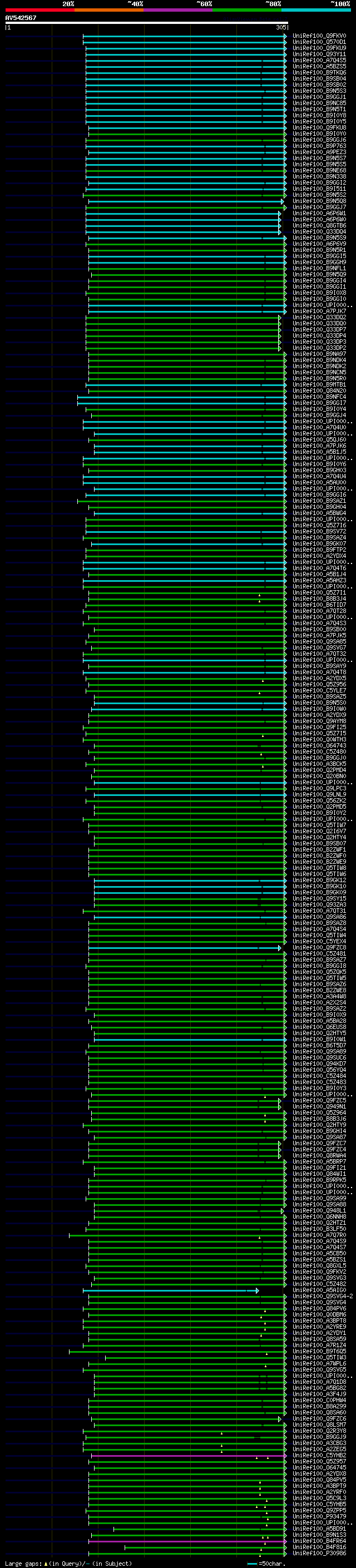Viewport: 356px width, 1568px height.
Task: Select the UniRef100_Q0WTH3 entry
Action: click(319, 740)
